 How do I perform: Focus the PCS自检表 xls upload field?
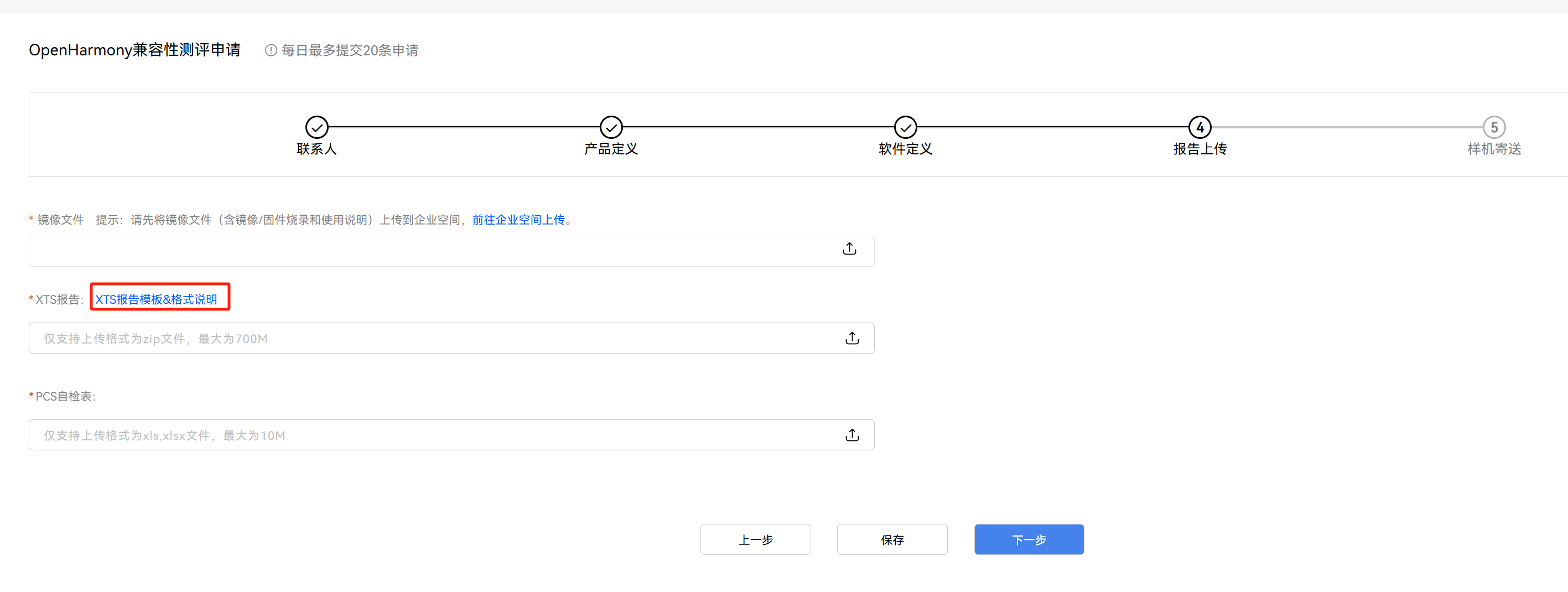click(451, 435)
